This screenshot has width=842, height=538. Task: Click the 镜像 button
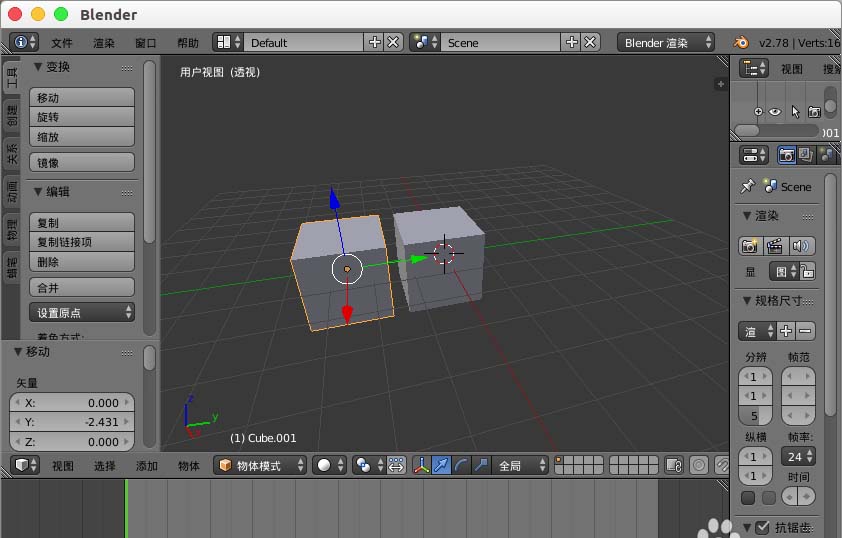[82, 162]
